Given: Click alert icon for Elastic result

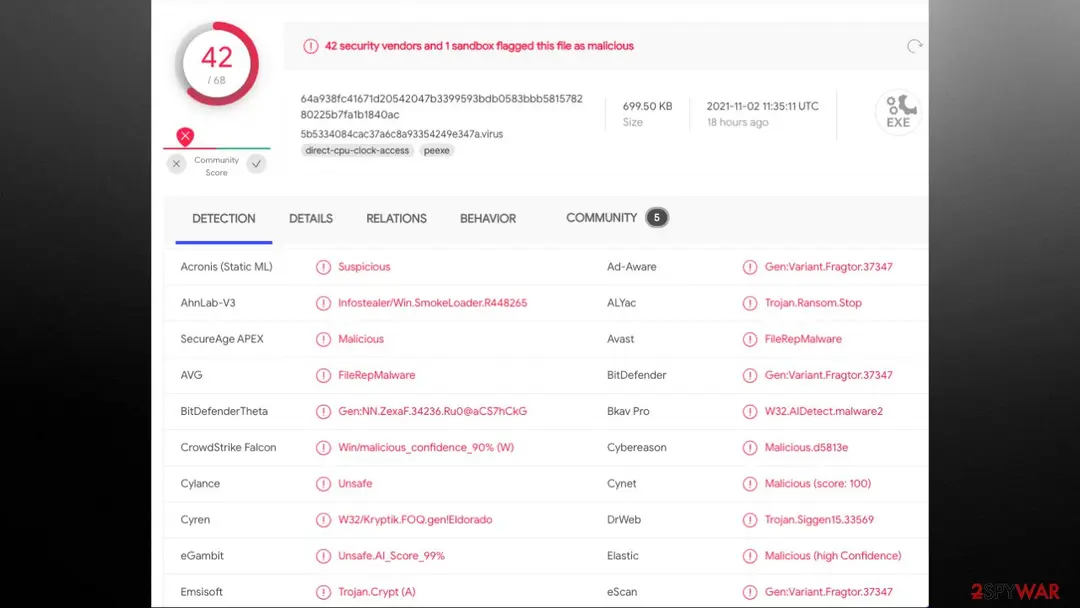Looking at the screenshot, I should (749, 556).
